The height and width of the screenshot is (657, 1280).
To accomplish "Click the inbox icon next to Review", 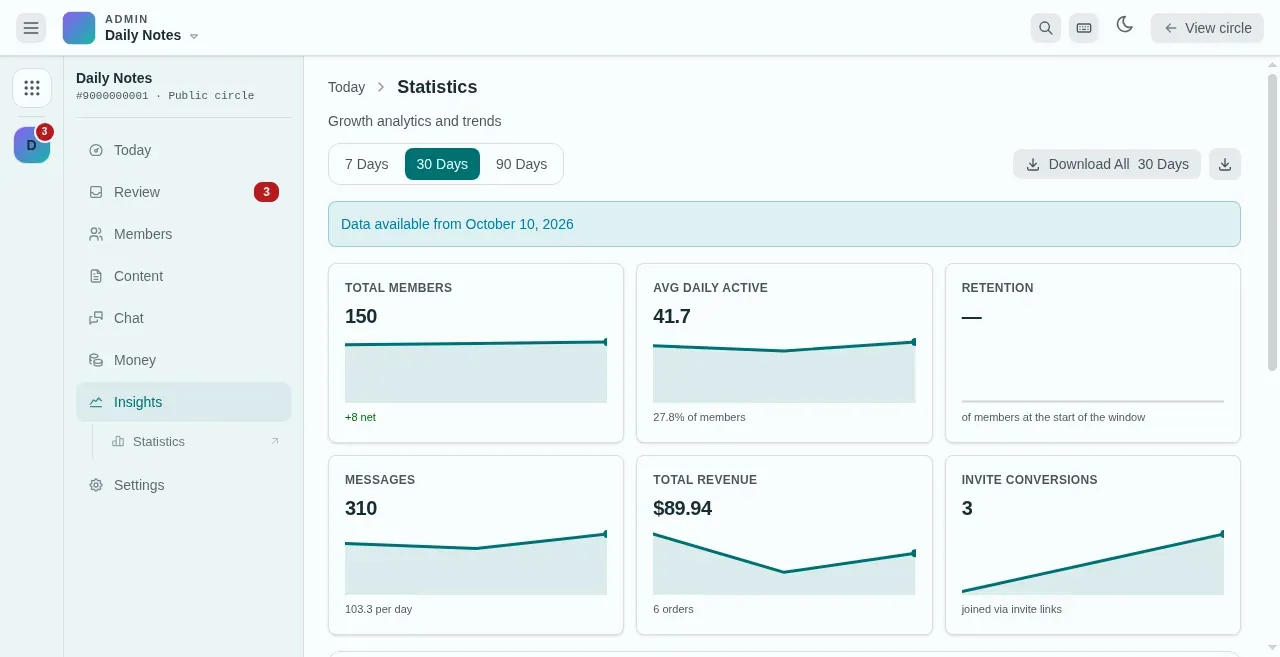I will coord(96,192).
